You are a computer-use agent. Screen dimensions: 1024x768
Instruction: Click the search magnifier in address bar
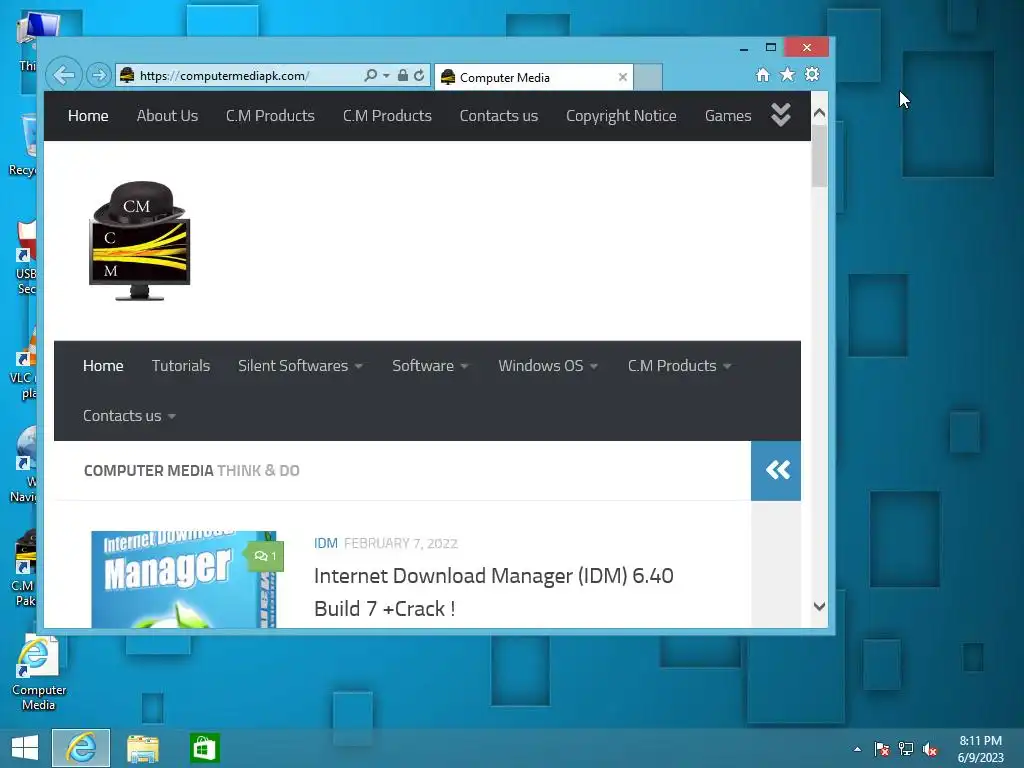(x=370, y=75)
